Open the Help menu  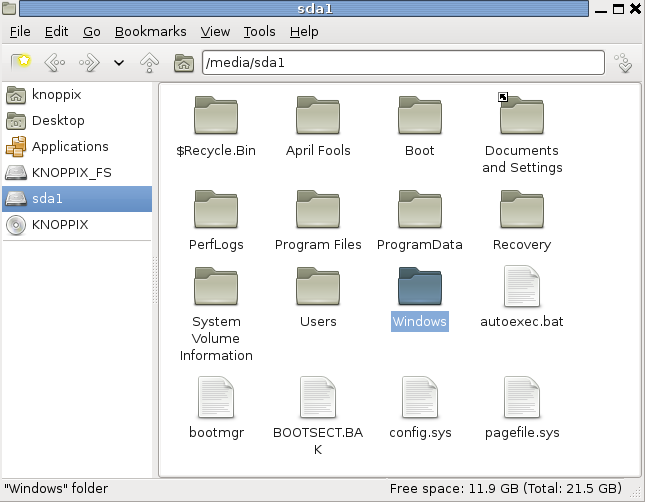(x=304, y=32)
